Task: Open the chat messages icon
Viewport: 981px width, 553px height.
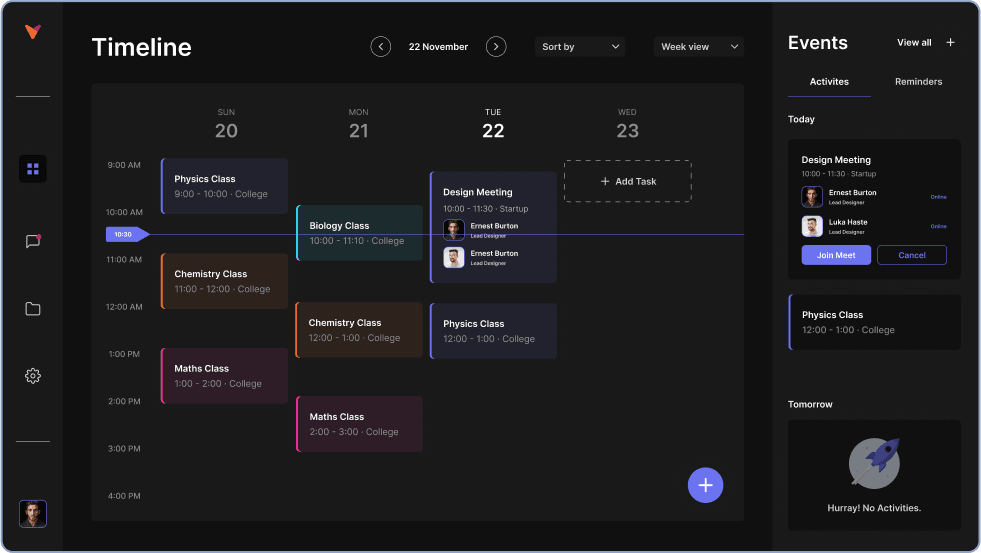Action: pyautogui.click(x=33, y=241)
